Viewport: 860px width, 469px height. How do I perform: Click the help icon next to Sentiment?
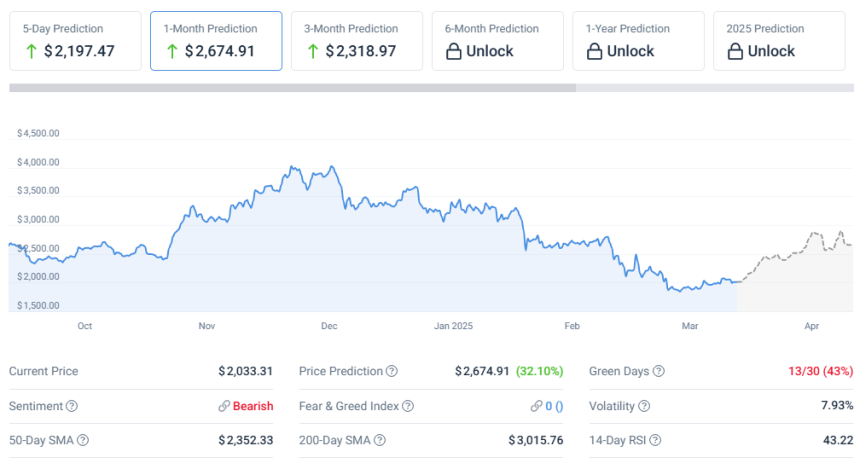pyautogui.click(x=72, y=406)
